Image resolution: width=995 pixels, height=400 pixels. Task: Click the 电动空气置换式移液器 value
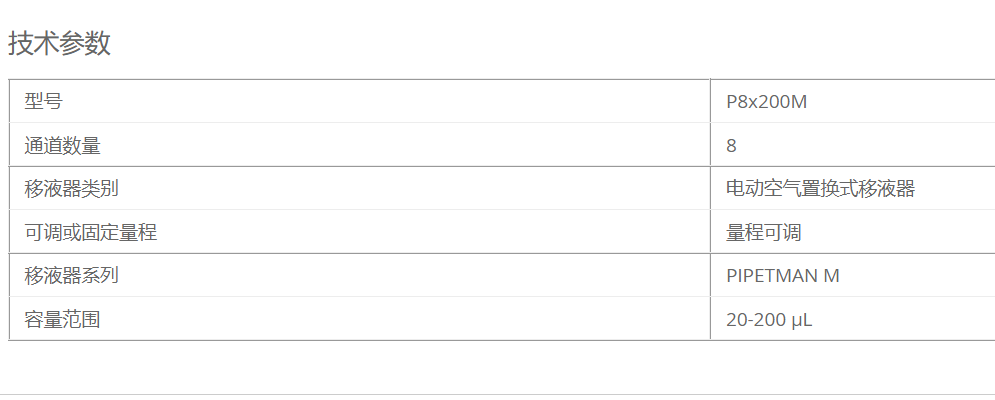tap(820, 189)
